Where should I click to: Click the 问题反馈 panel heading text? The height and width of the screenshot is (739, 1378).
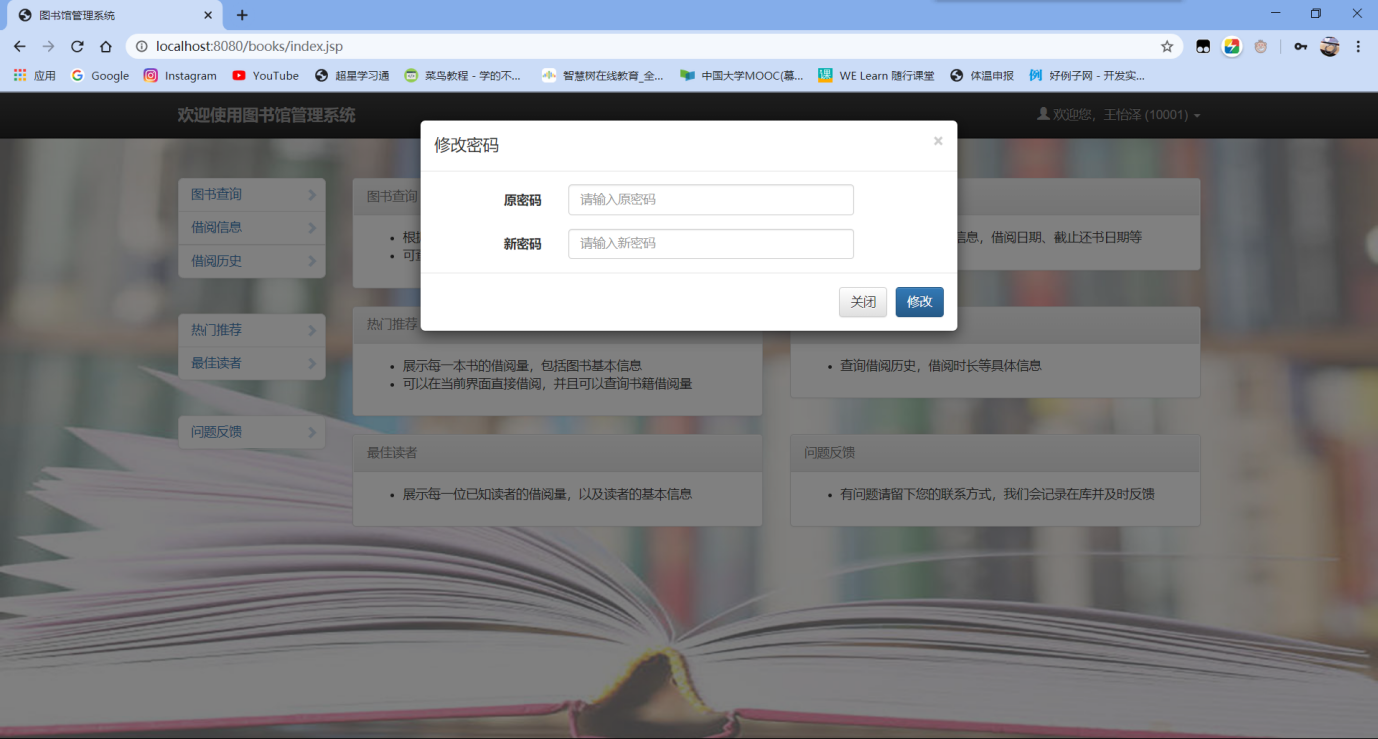click(x=830, y=453)
